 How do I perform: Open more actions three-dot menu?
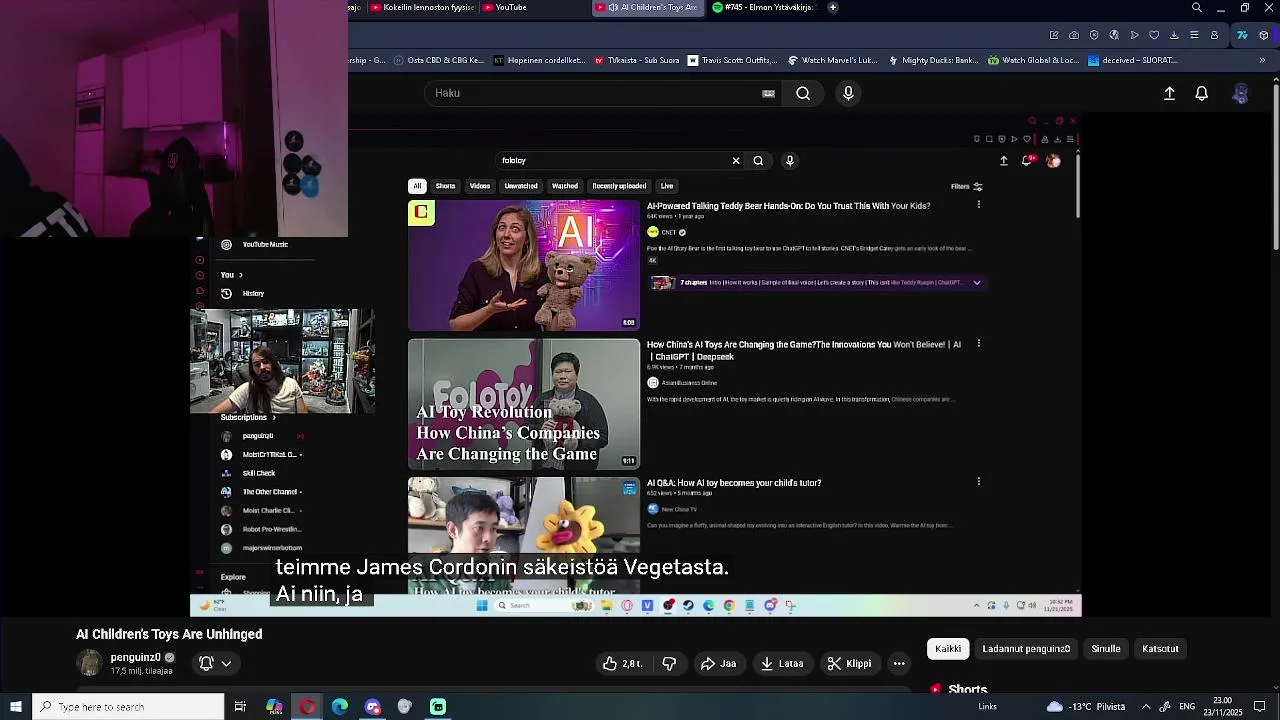pyautogui.click(x=899, y=663)
